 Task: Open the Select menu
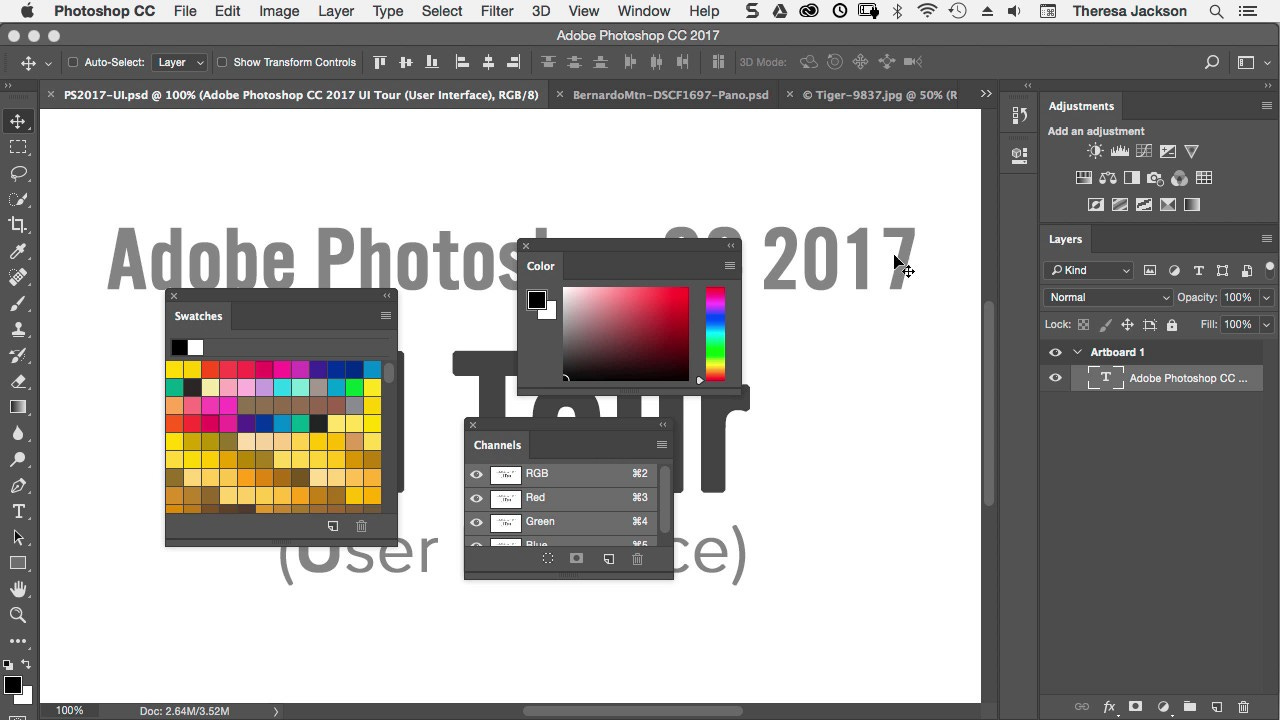pos(442,11)
